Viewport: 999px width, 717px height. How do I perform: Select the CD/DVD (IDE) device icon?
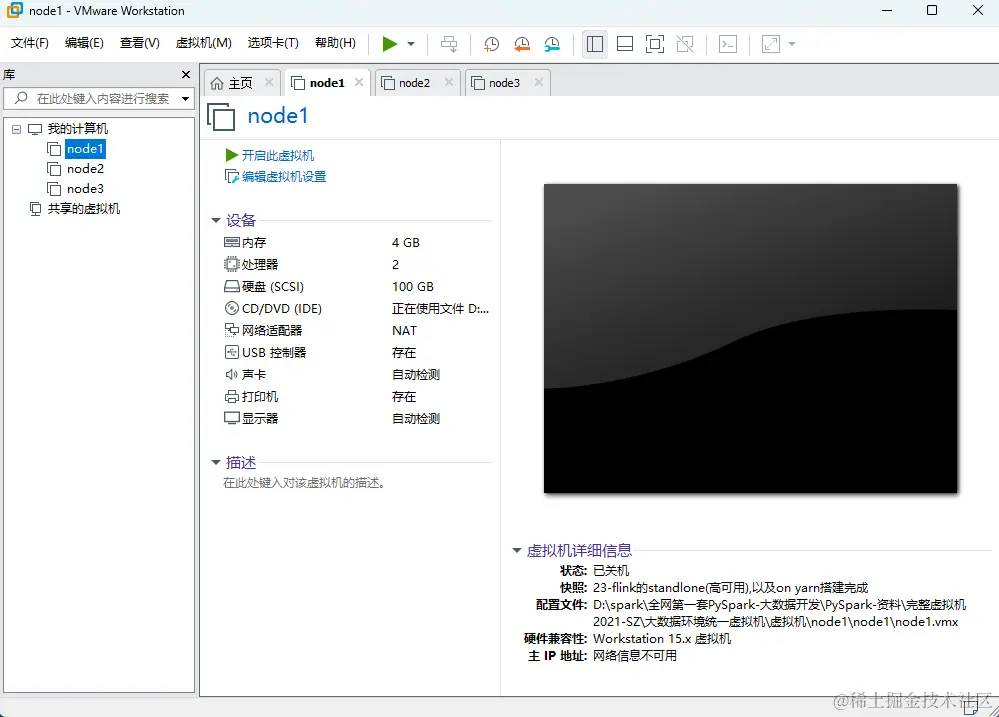tap(231, 308)
